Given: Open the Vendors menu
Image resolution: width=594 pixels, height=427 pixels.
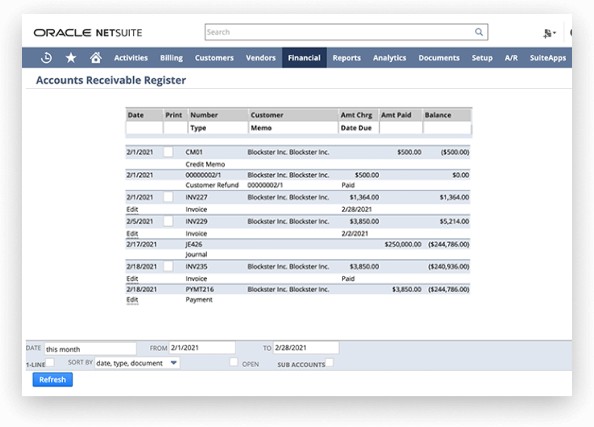Looking at the screenshot, I should (261, 58).
